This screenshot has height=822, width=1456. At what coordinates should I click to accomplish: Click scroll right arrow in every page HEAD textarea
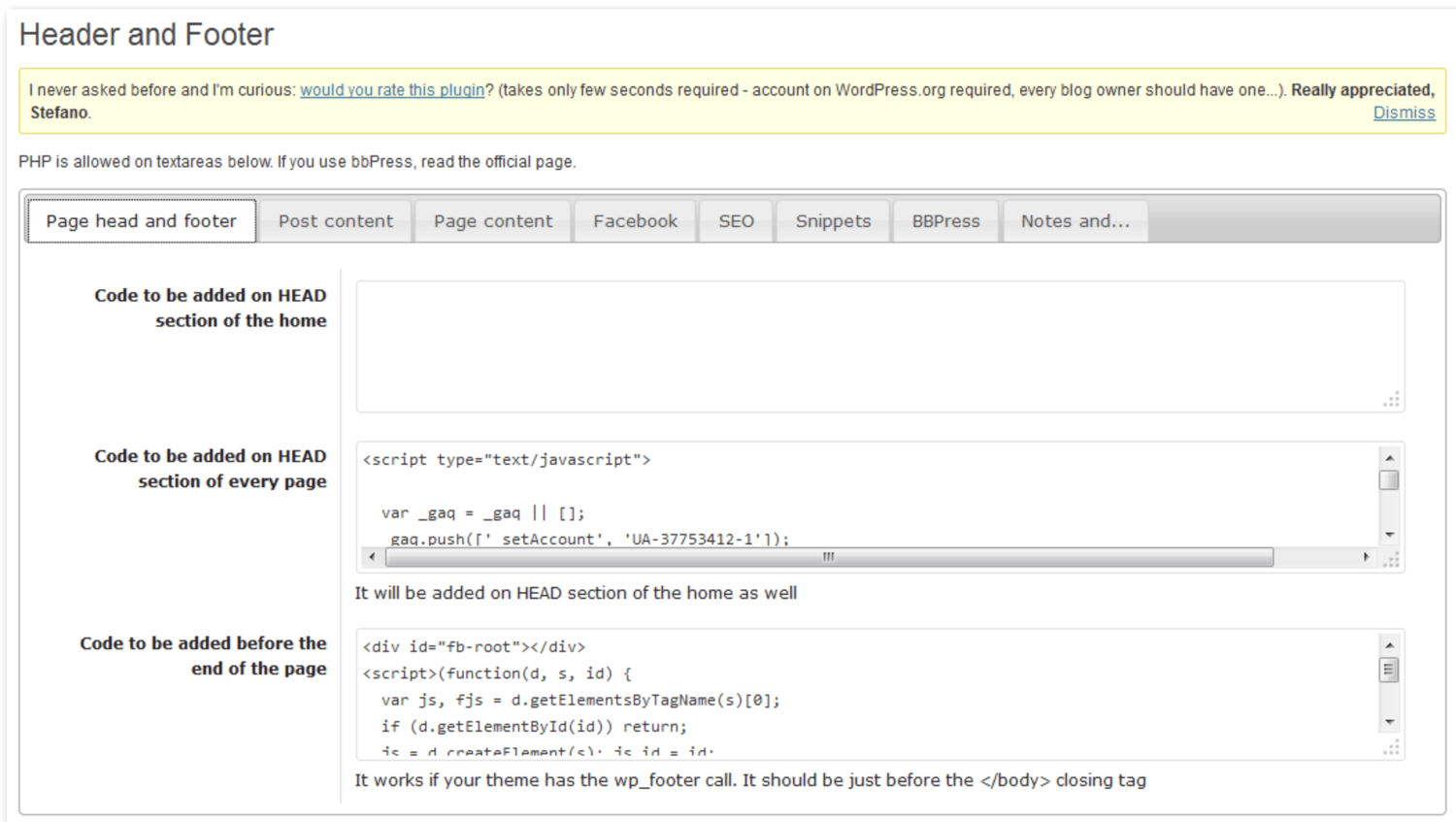(x=1366, y=557)
